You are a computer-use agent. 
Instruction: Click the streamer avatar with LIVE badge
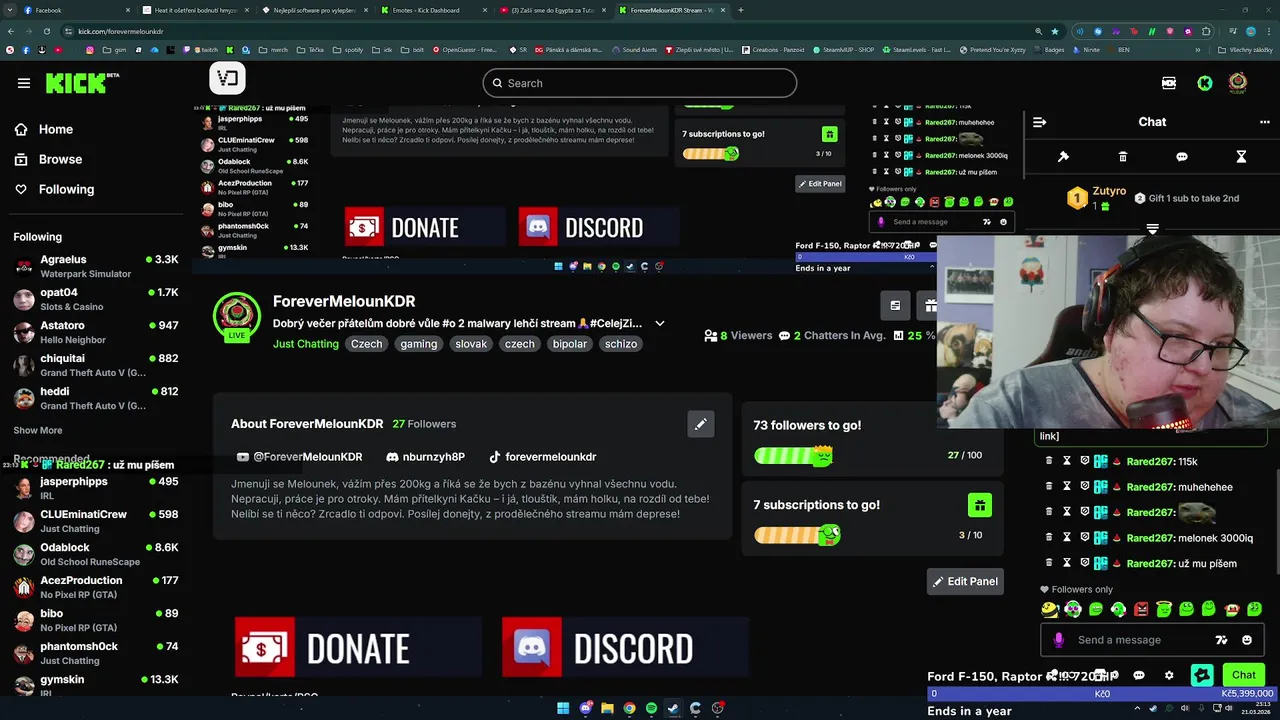pyautogui.click(x=237, y=317)
